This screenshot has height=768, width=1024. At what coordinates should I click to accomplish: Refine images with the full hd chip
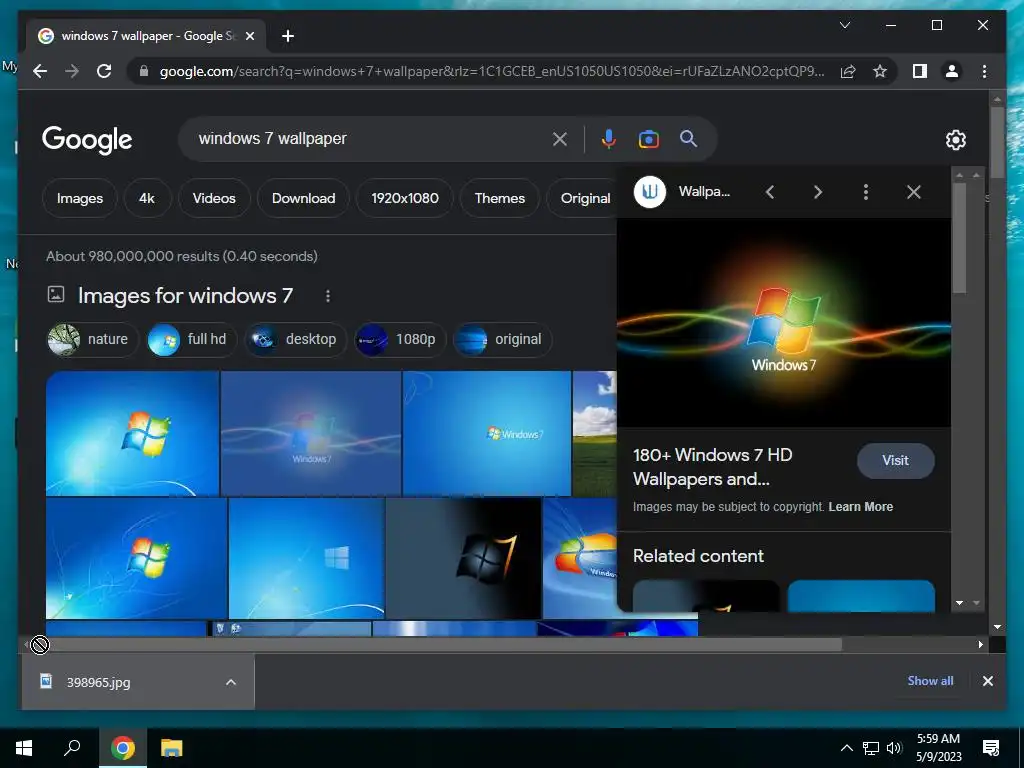click(192, 340)
